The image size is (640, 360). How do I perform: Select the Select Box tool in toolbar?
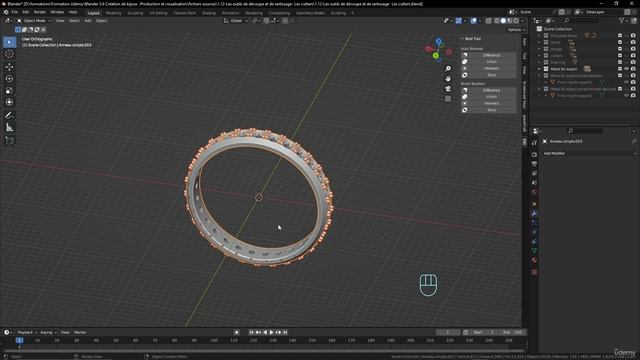tap(9, 42)
